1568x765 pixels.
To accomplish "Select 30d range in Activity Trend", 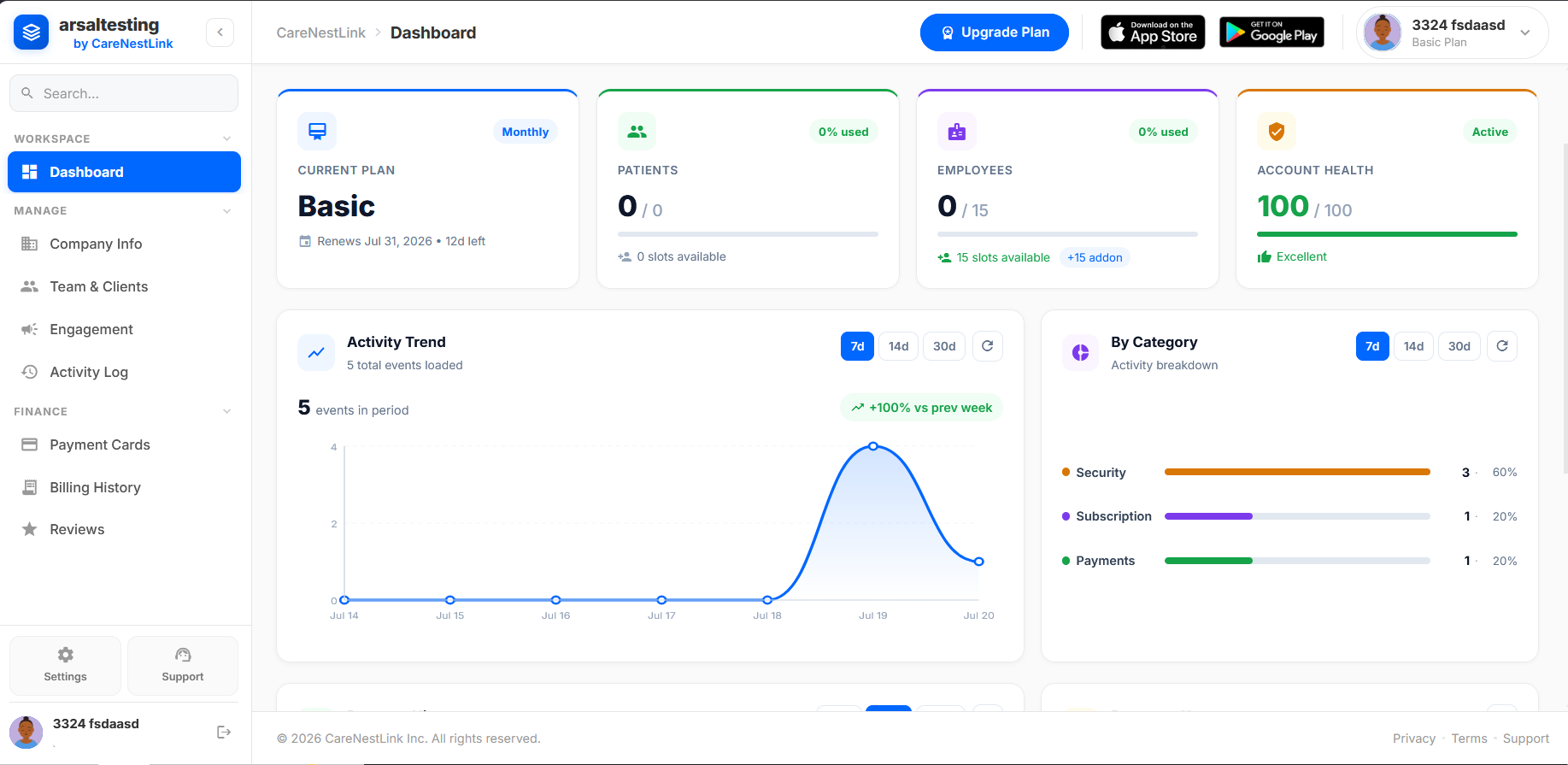I will [944, 346].
